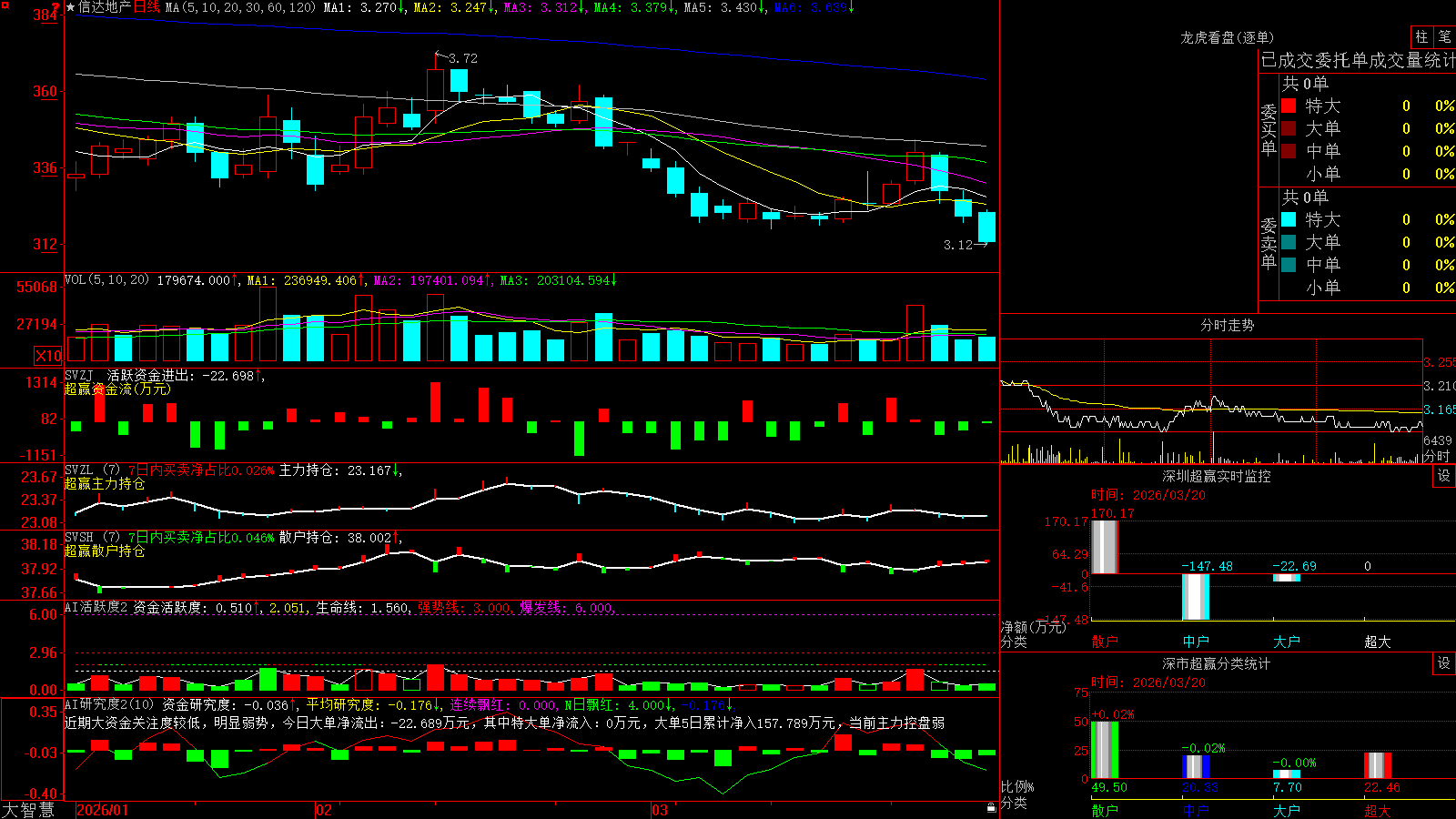The image size is (1456, 819).
Task: Click the 委买单 vertical label
Action: point(1269,129)
